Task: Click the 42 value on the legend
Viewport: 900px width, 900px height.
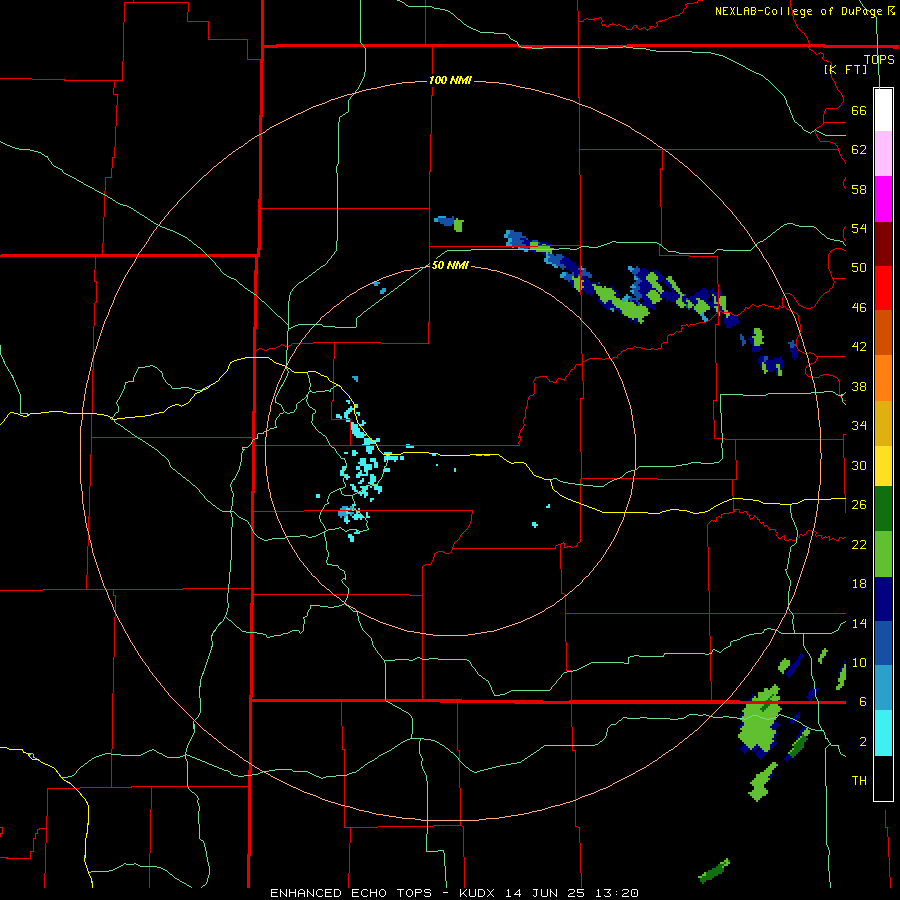Action: click(859, 347)
